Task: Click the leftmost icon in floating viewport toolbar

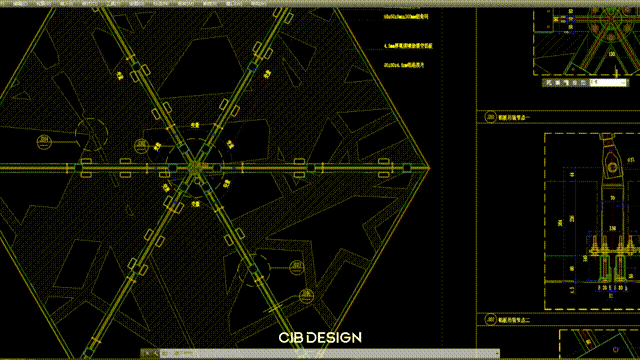Action: (x=549, y=83)
